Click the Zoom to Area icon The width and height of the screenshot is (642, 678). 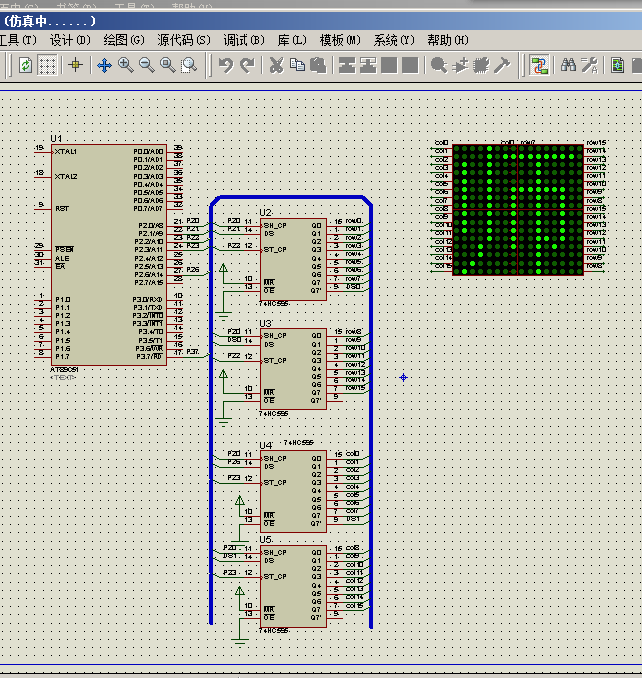pos(189,65)
